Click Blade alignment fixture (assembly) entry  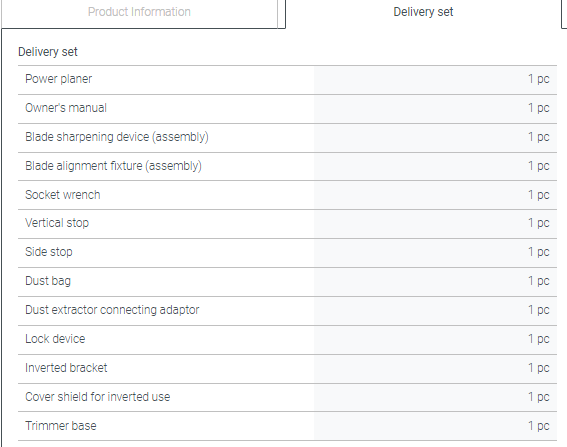(113, 166)
